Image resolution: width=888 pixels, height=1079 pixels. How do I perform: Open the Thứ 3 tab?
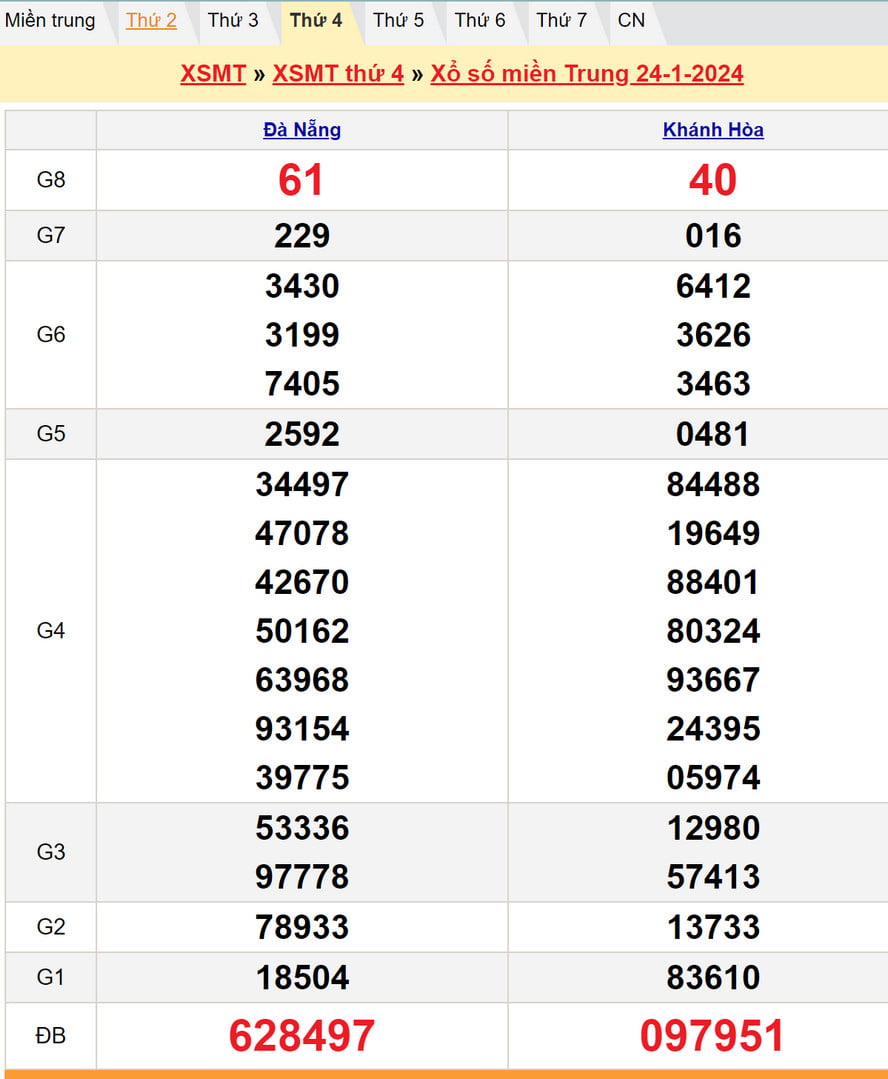point(233,20)
